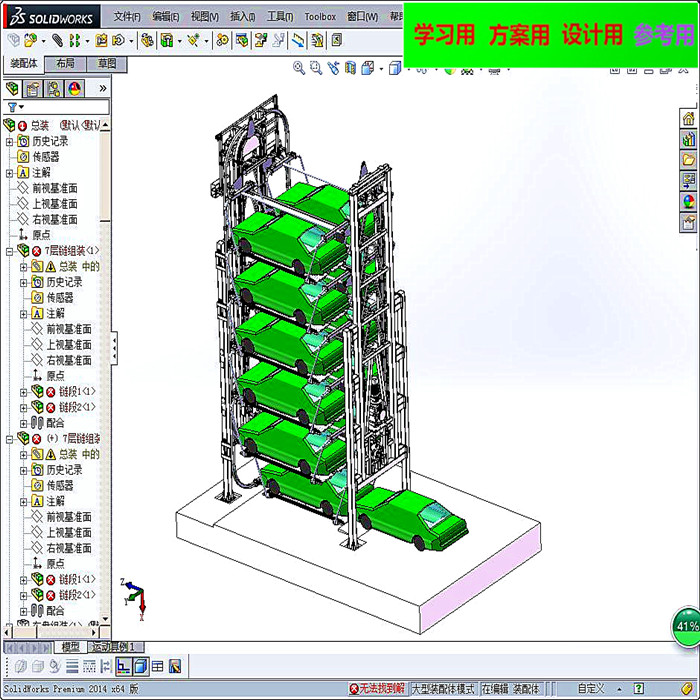The image size is (700, 700).
Task: Click the View Orientation cube icon
Action: (x=367, y=68)
